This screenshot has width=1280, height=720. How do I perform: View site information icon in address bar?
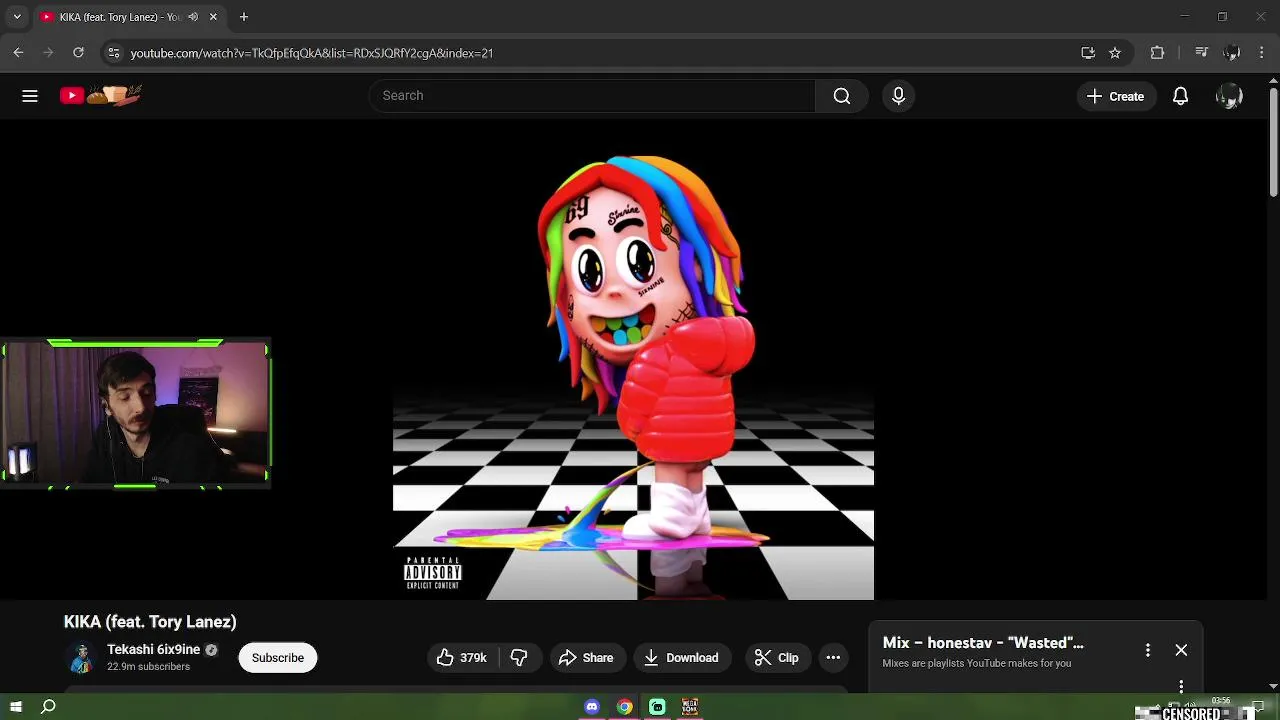pos(113,53)
